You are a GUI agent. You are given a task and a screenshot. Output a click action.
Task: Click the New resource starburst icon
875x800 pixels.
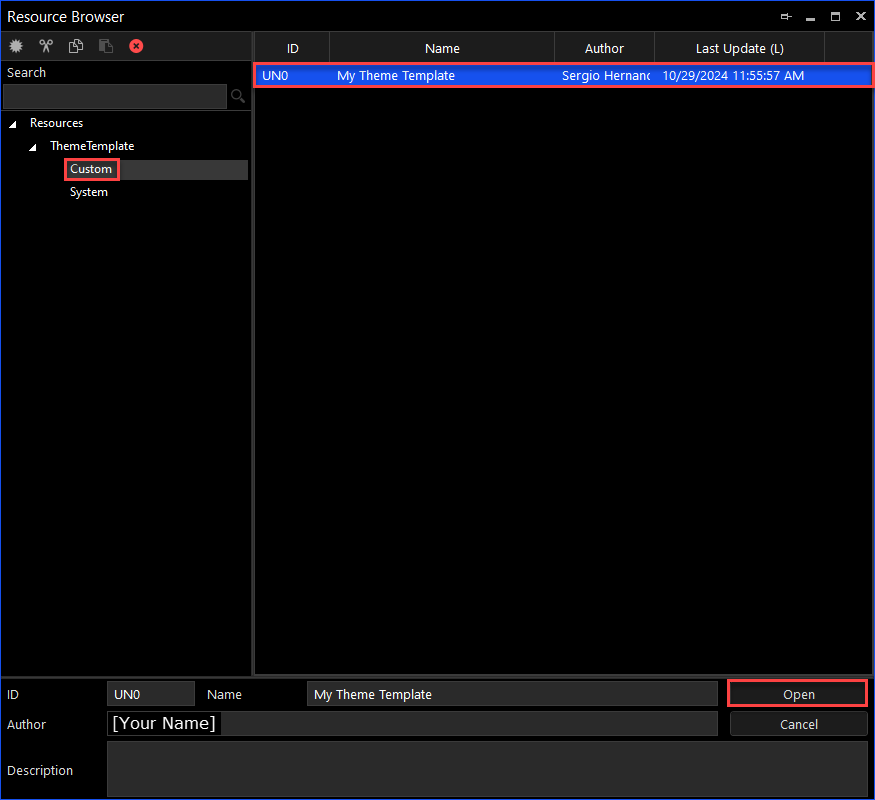[x=16, y=46]
